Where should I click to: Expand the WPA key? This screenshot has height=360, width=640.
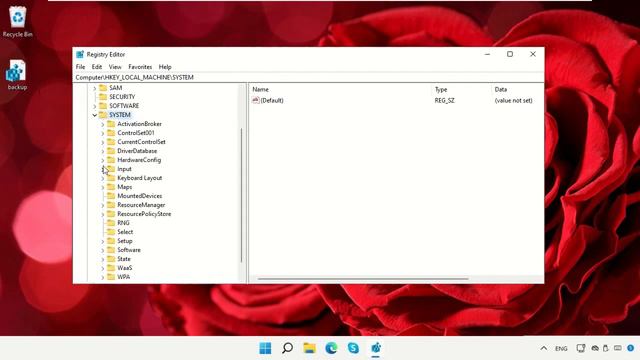(103, 277)
